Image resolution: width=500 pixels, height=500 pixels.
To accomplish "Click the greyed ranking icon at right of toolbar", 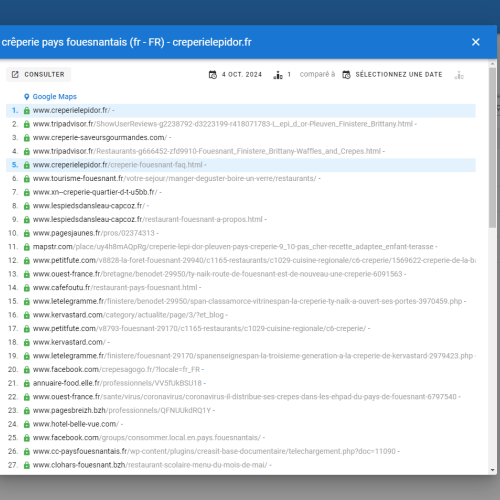I will (459, 75).
